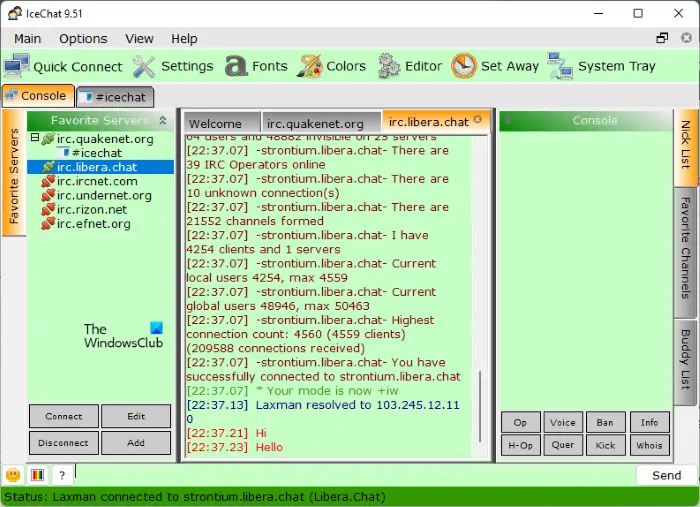Click the connected plug icon beside irc.quakenet.org

[x=48, y=139]
